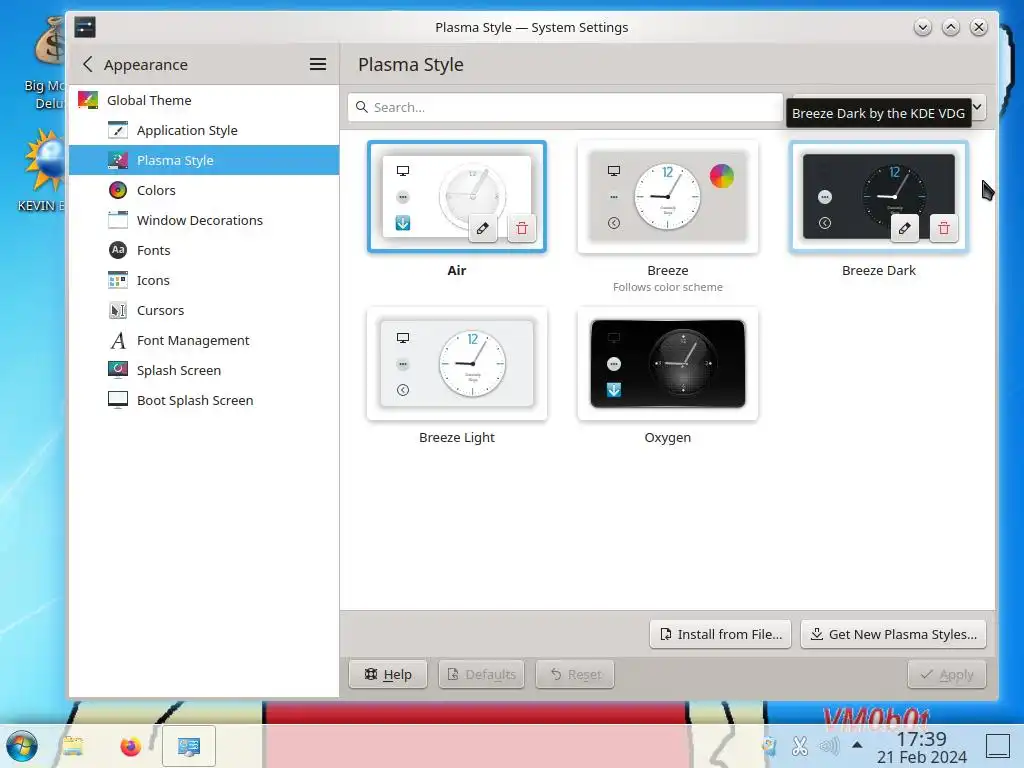Viewport: 1024px width, 768px height.
Task: Select the Breeze plasma style thumbnail
Action: [x=667, y=197]
